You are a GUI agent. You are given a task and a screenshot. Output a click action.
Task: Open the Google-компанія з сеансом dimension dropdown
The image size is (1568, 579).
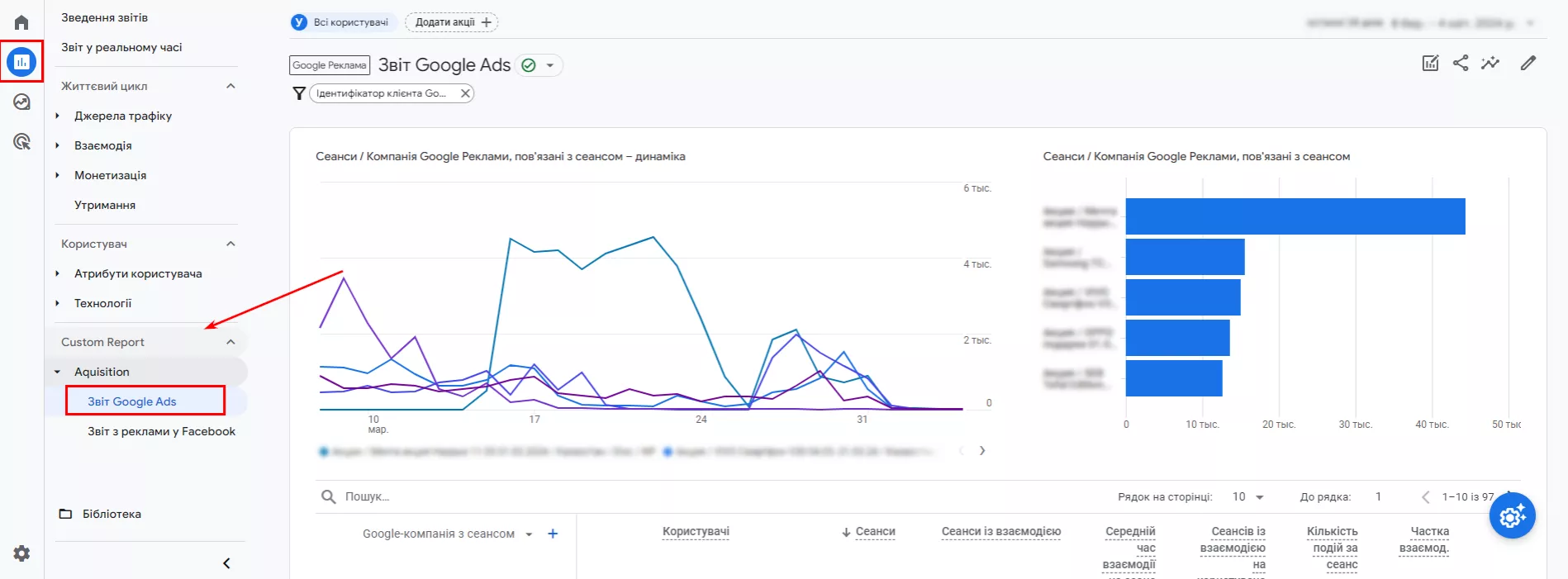(529, 534)
